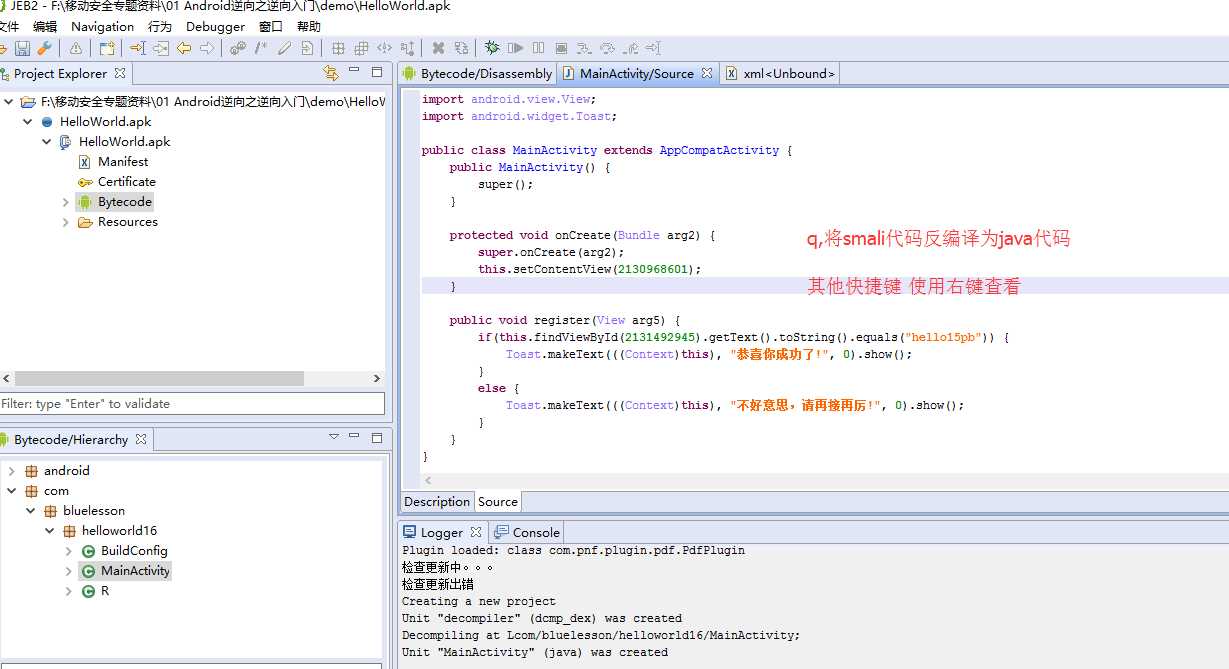Minimize the Project Explorer panel

point(354,71)
